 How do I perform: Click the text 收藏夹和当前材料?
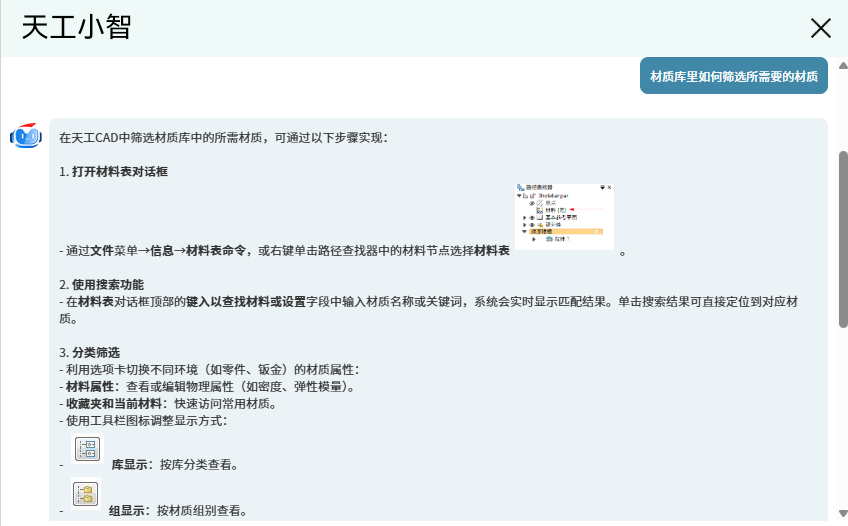114,404
